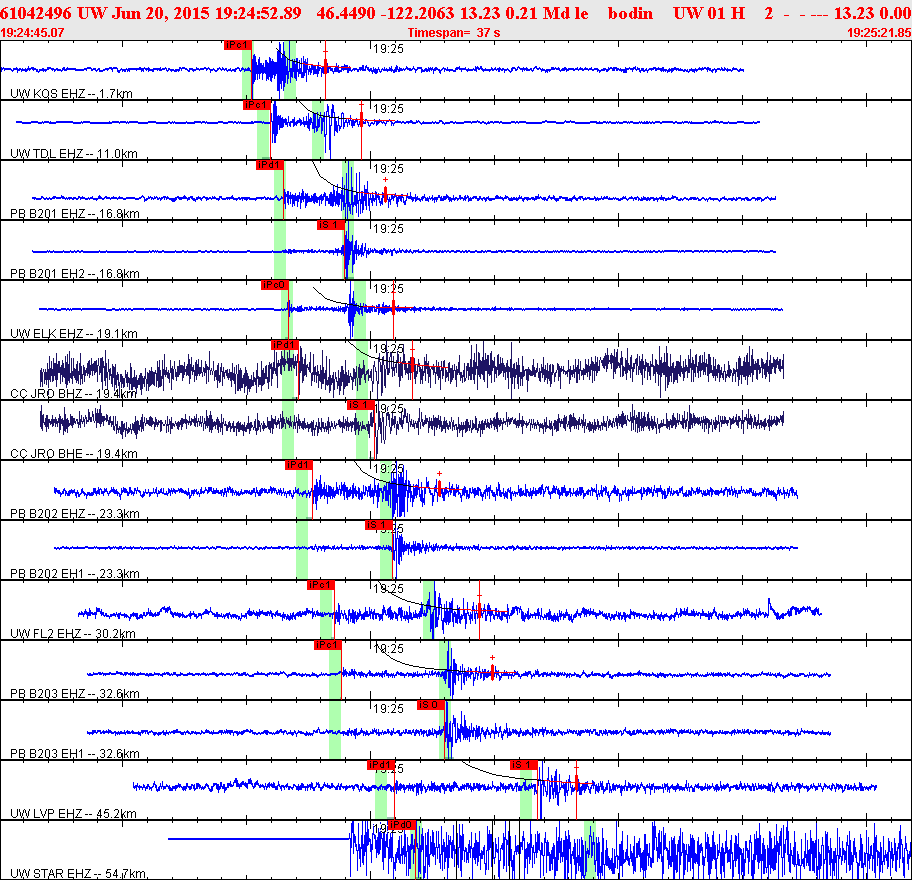This screenshot has width=912, height=880.
Task: Select the iPc1 pick flag on KOS EHZ
Action: pyautogui.click(x=237, y=45)
